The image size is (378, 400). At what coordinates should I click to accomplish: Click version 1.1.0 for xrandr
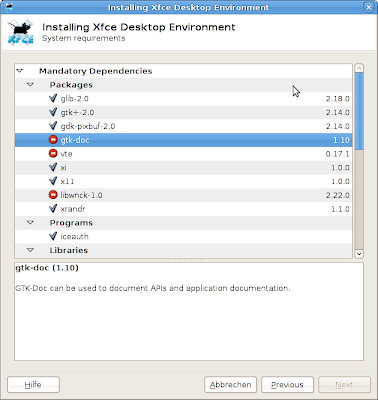[340, 209]
